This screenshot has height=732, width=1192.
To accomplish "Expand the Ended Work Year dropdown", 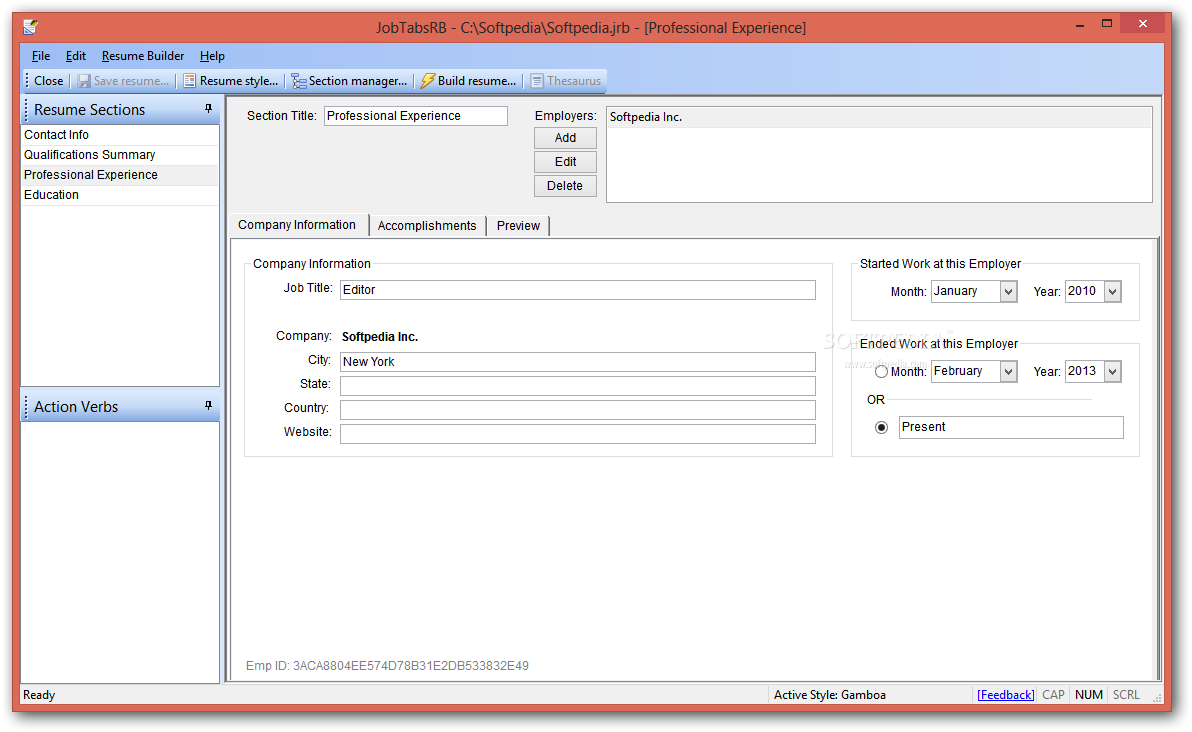I will click(1112, 371).
